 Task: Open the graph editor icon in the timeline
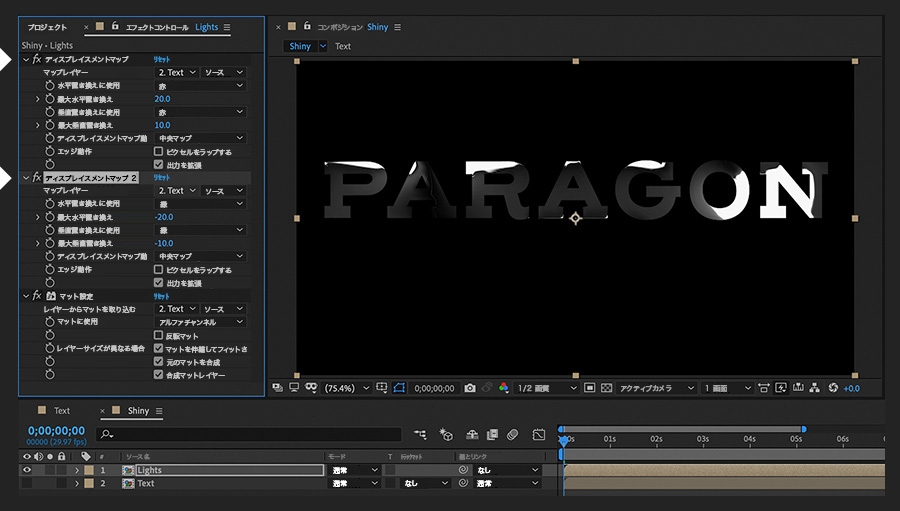(538, 435)
